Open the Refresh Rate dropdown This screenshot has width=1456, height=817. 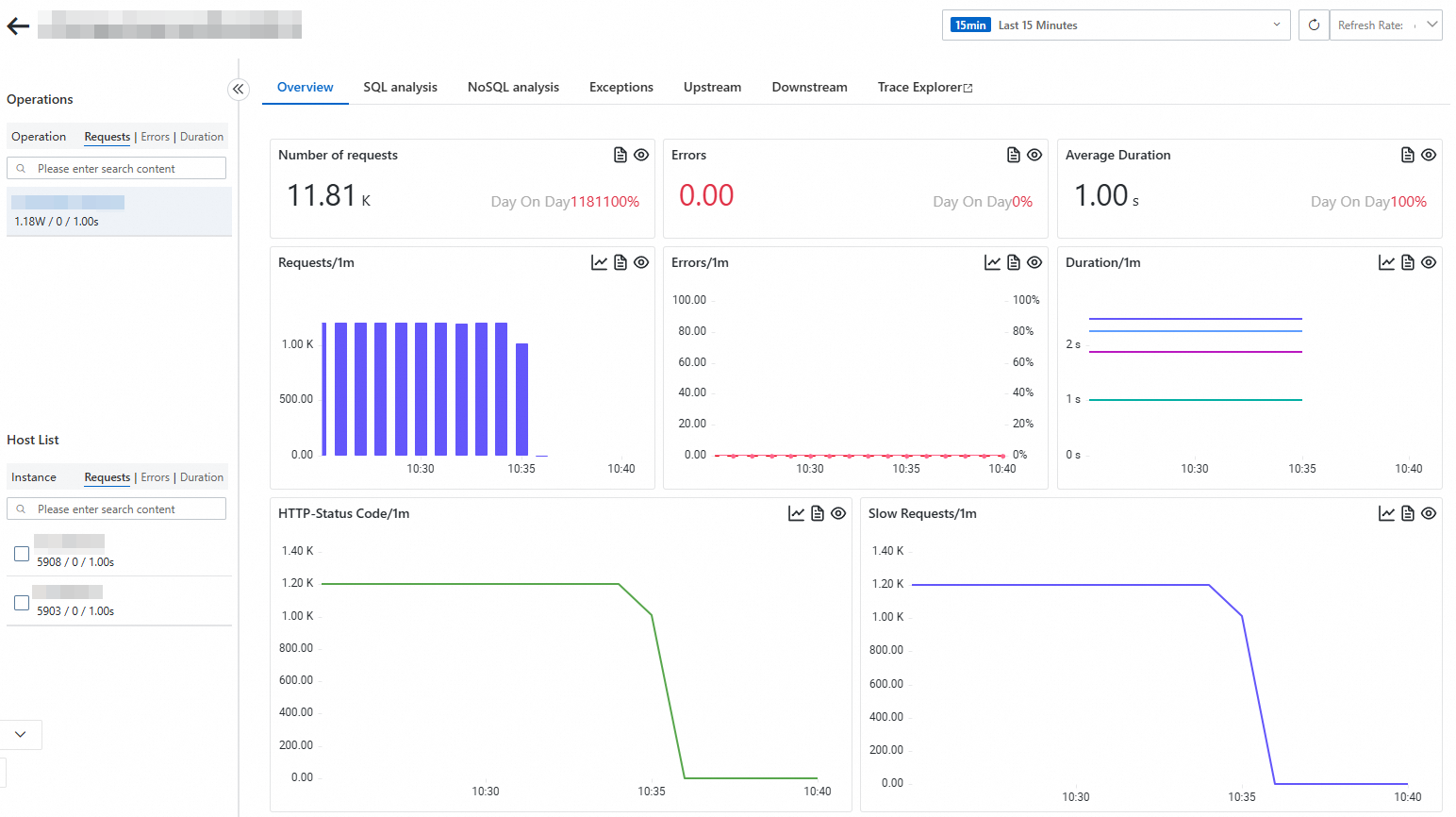[1385, 25]
